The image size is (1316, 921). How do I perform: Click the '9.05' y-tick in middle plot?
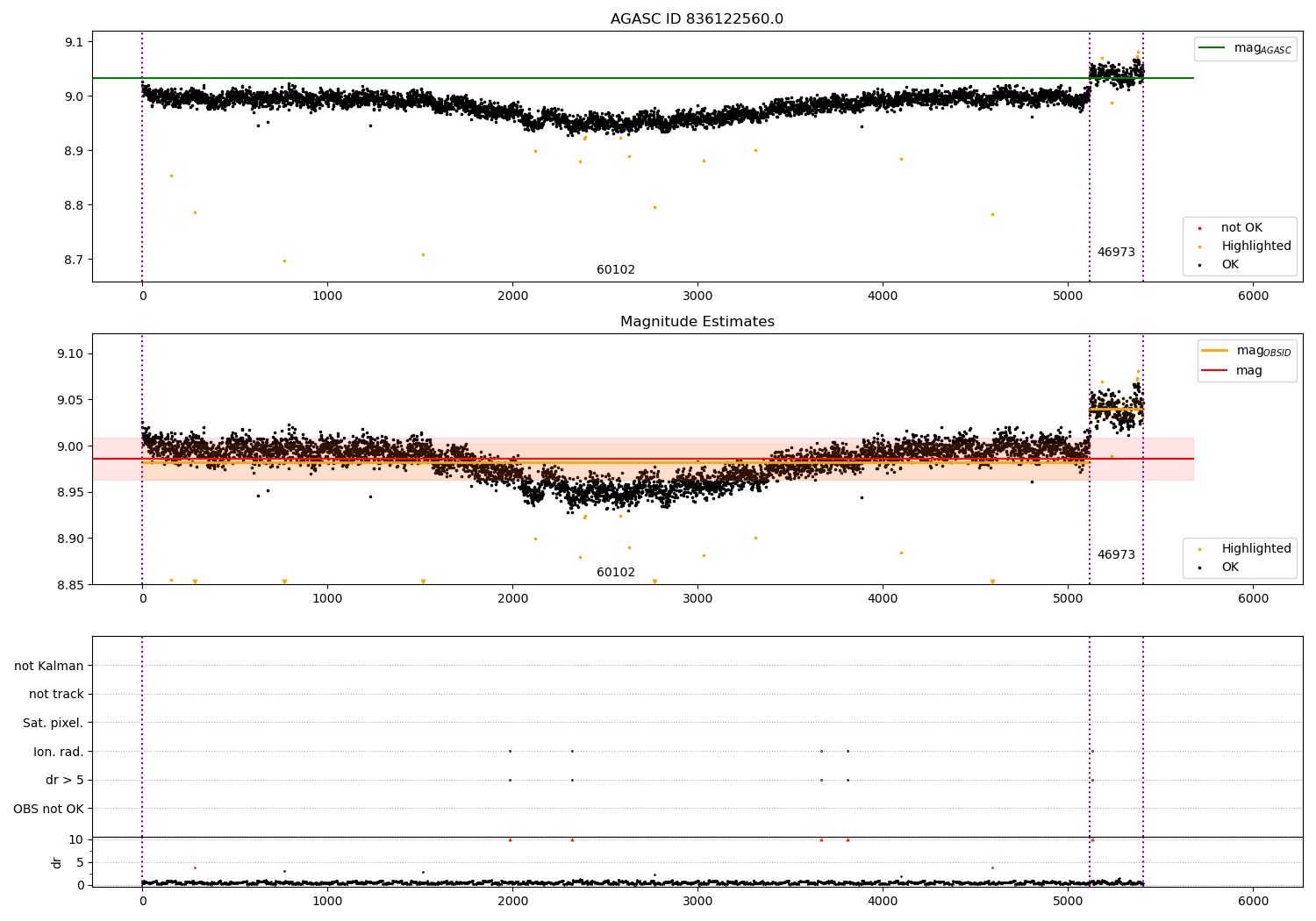pyautogui.click(x=70, y=401)
